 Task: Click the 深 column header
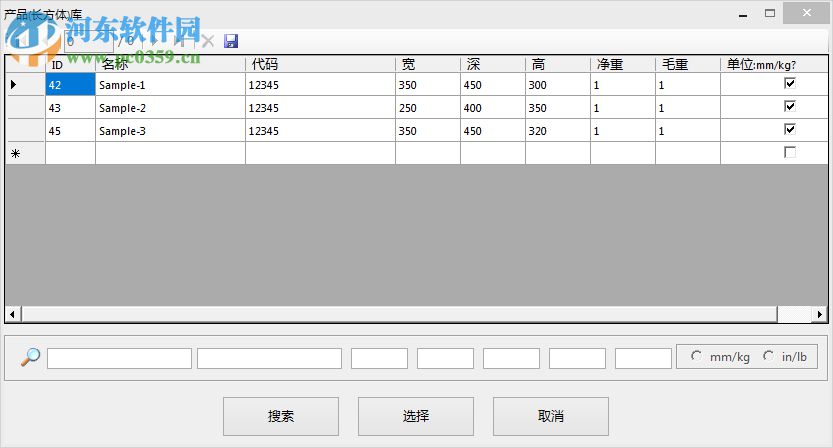[x=492, y=64]
